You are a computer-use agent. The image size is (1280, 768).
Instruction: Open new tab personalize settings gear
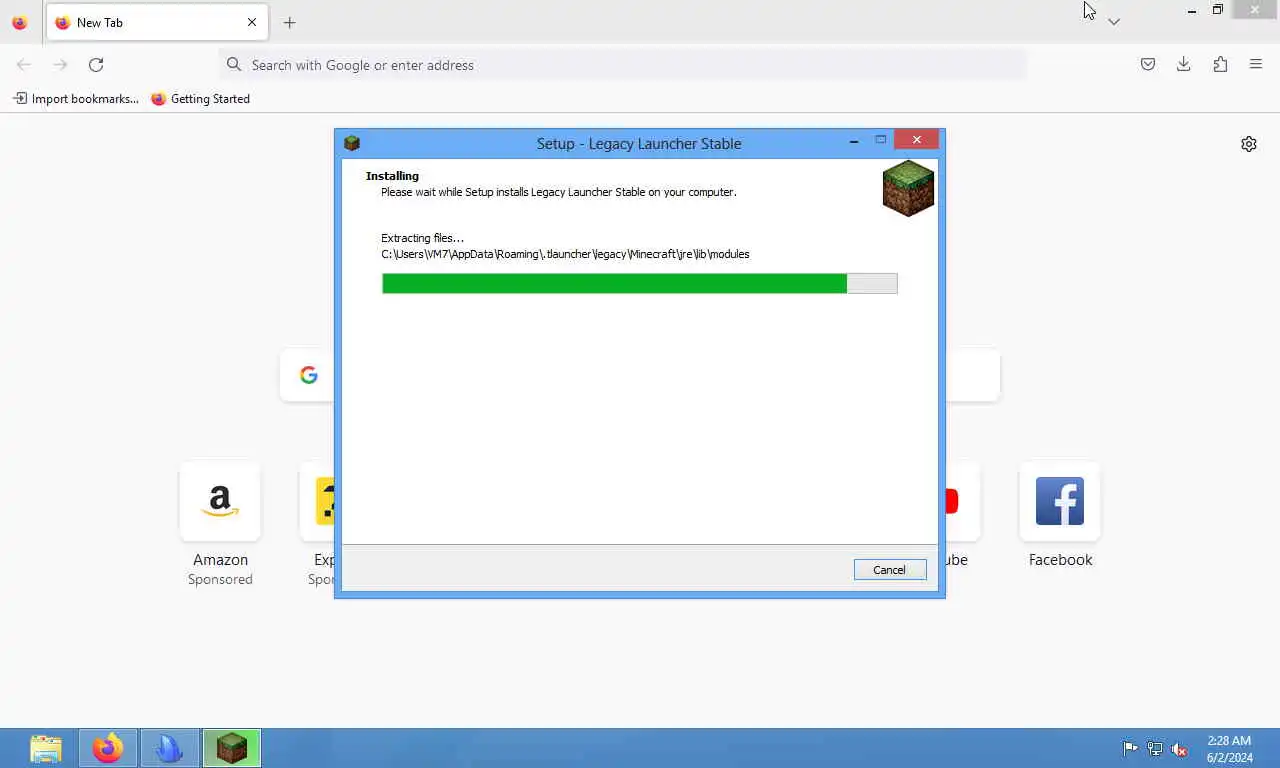point(1249,144)
